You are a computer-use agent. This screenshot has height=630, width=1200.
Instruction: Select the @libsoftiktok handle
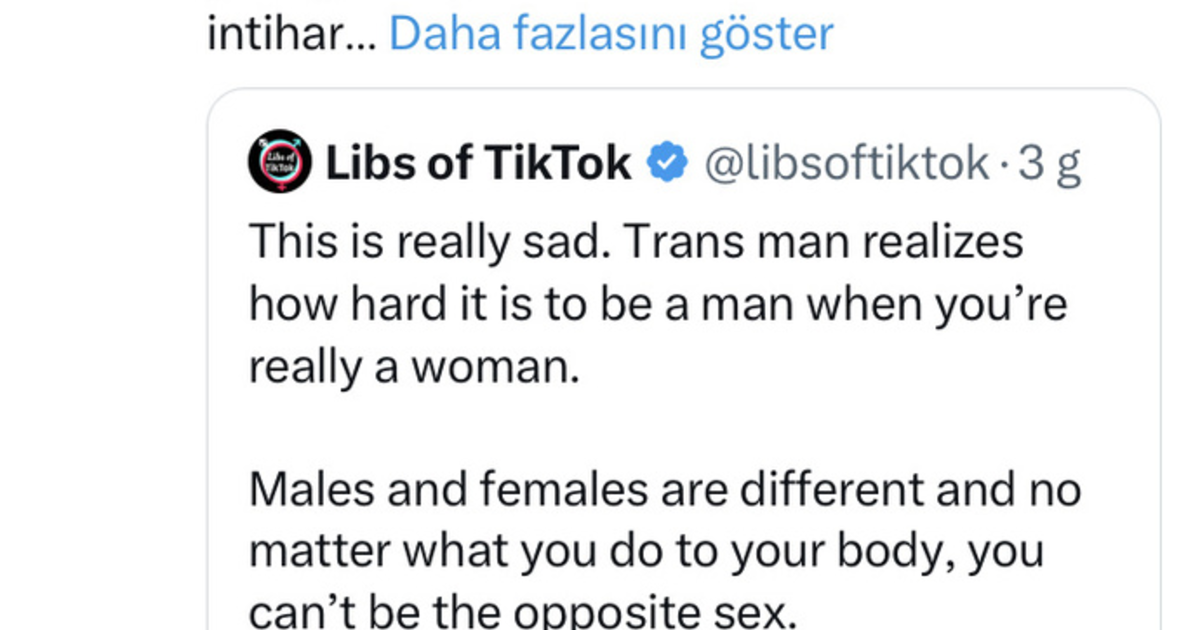(847, 162)
